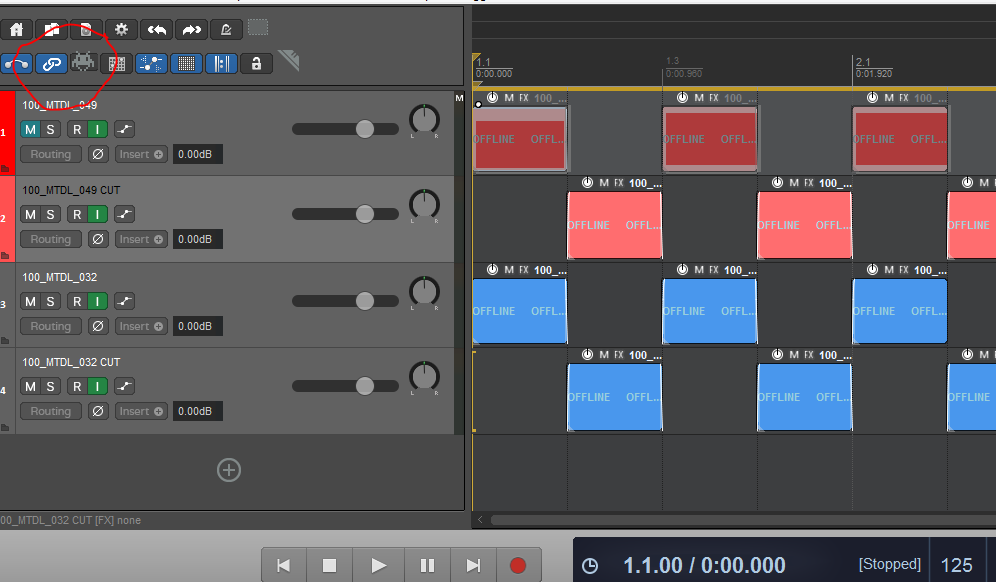
Task: Save the project using the disk icon
Action: coord(86,29)
